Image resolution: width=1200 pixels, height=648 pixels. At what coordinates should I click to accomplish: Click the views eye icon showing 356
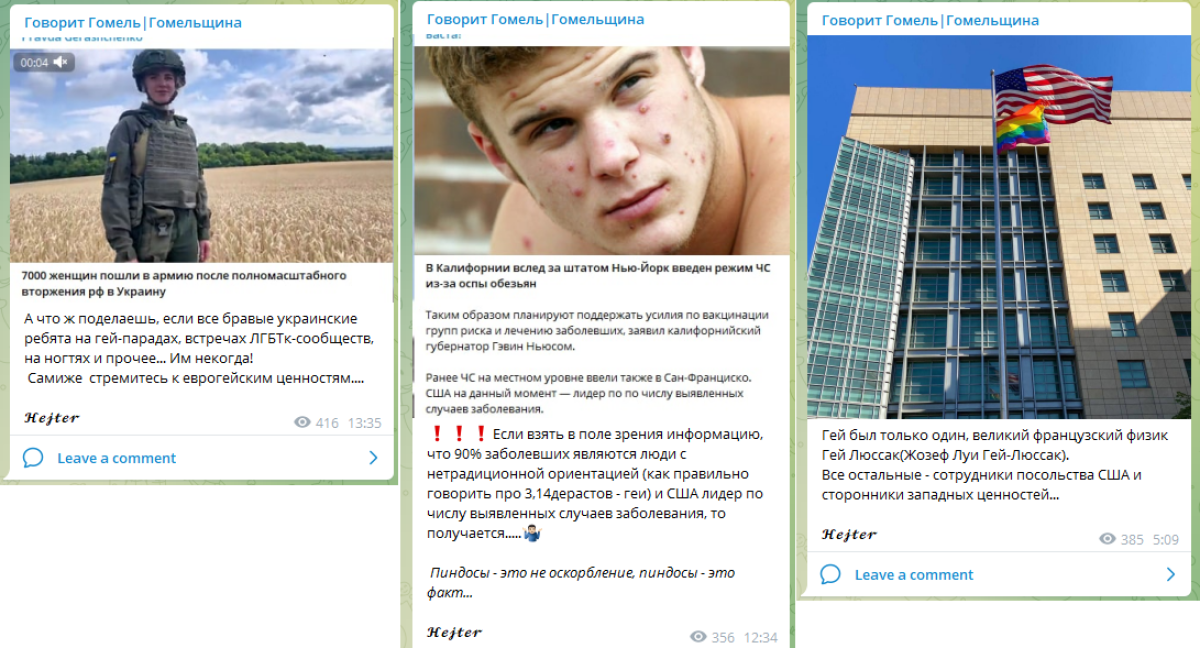(x=698, y=637)
